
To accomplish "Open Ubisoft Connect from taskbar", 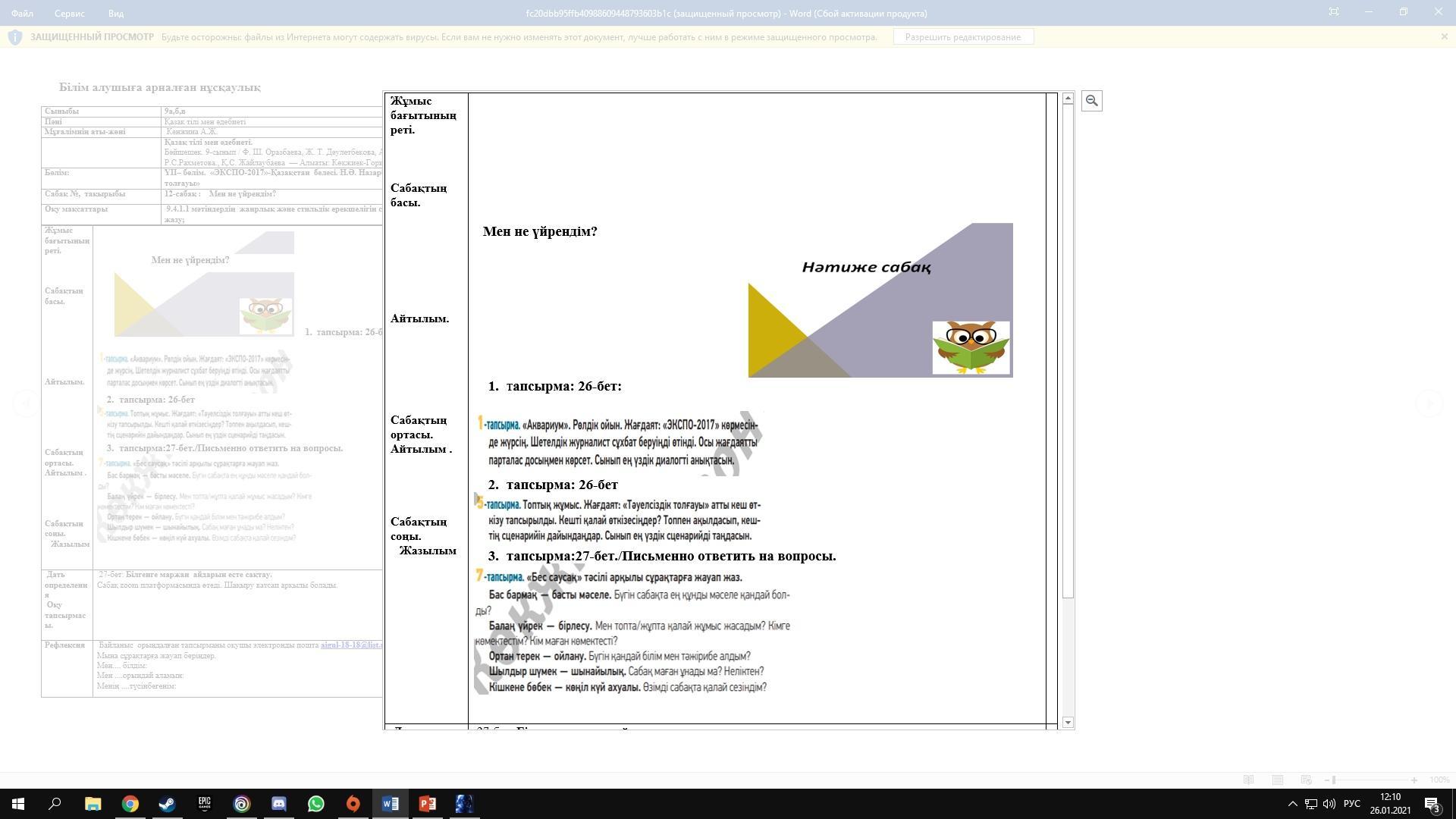I will click(242, 804).
